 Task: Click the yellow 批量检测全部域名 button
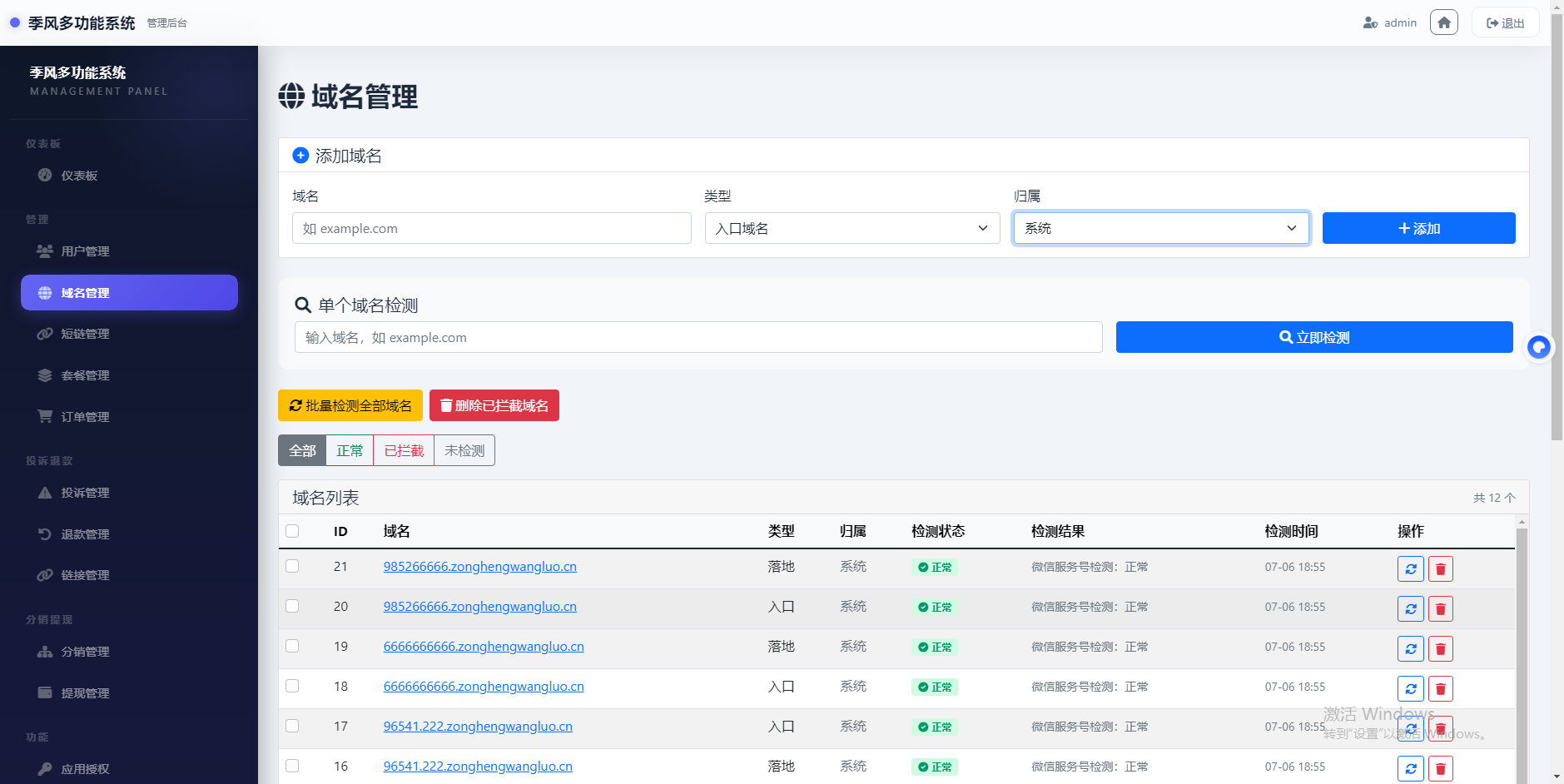click(350, 405)
